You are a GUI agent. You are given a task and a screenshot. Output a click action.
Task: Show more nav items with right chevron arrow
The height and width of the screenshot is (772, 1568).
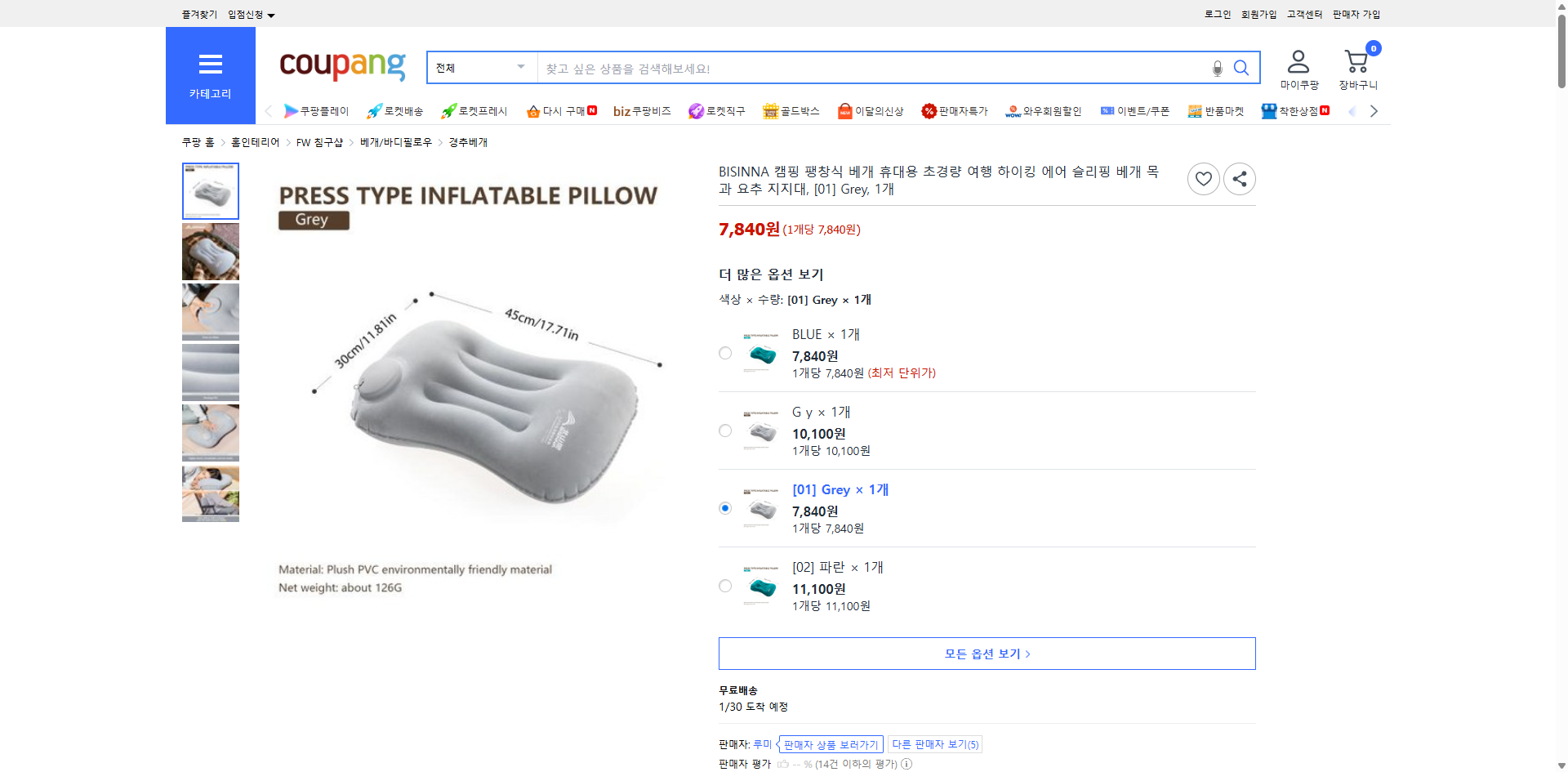[1374, 110]
